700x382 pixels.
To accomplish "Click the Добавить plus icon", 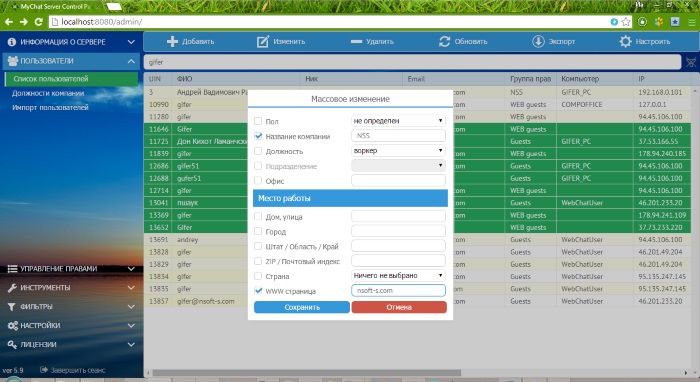I will point(172,42).
